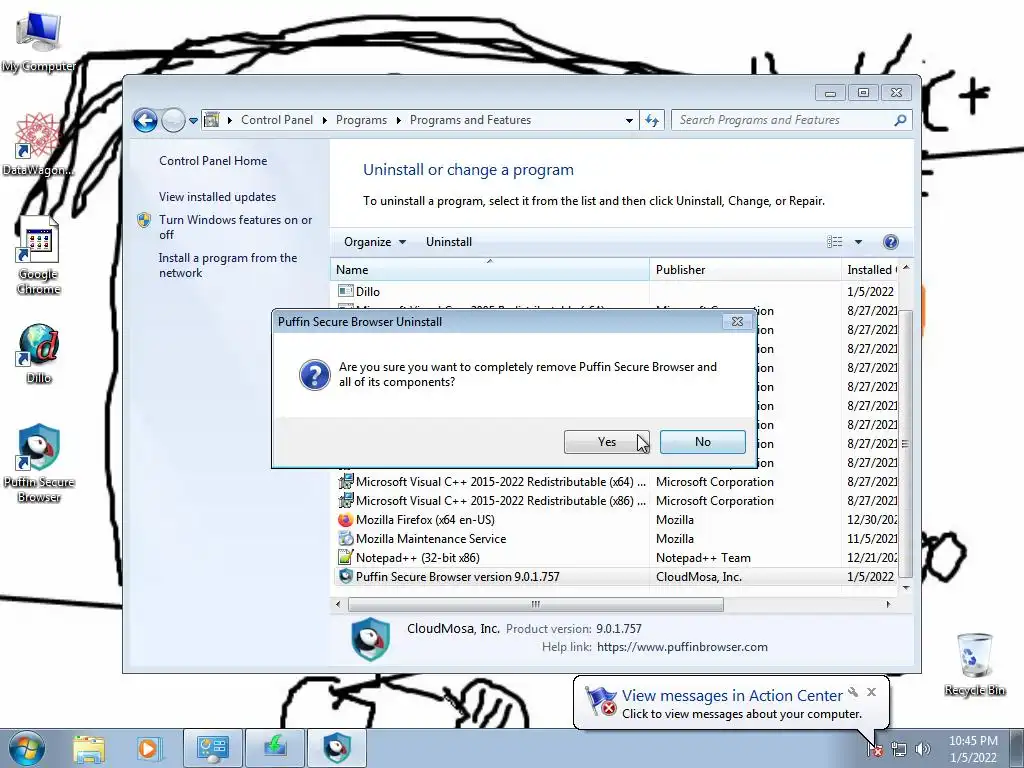Open the Recycle Bin
This screenshot has width=1024, height=768.
coord(974,664)
